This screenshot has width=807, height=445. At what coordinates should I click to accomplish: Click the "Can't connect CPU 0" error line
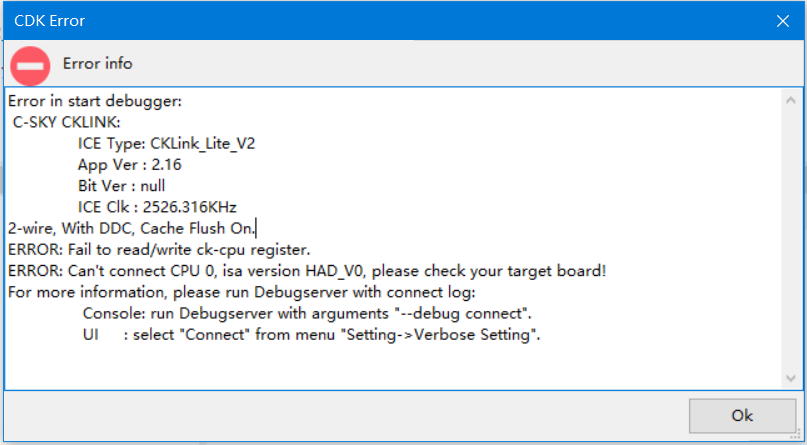[306, 271]
